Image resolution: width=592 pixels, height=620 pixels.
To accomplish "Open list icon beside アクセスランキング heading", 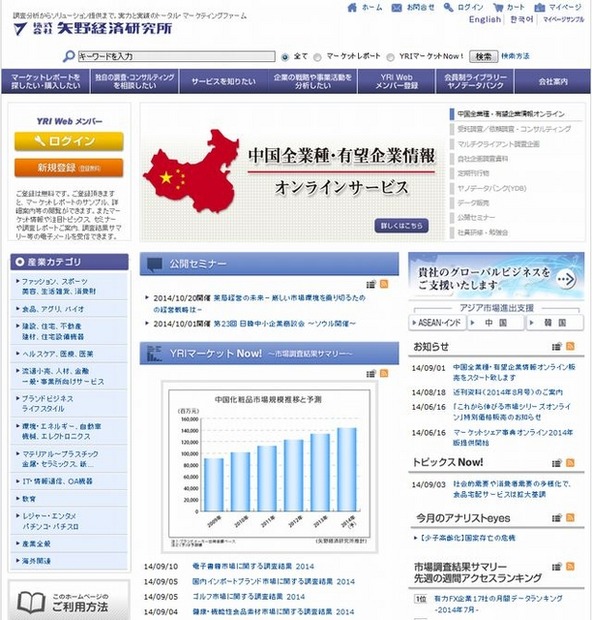I will tap(557, 567).
